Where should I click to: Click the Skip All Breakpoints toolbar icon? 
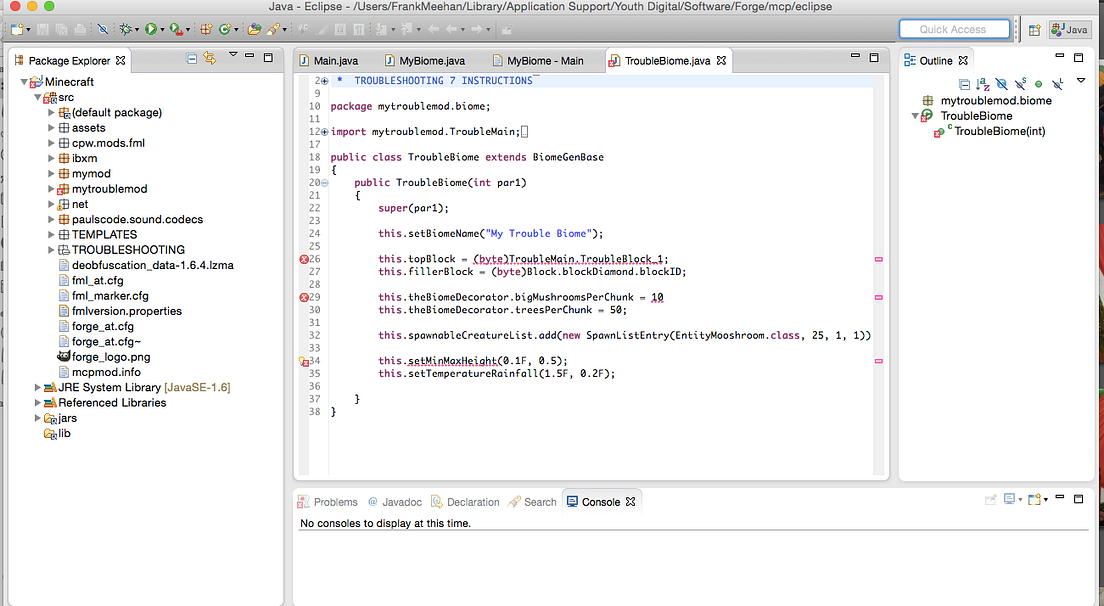104,29
